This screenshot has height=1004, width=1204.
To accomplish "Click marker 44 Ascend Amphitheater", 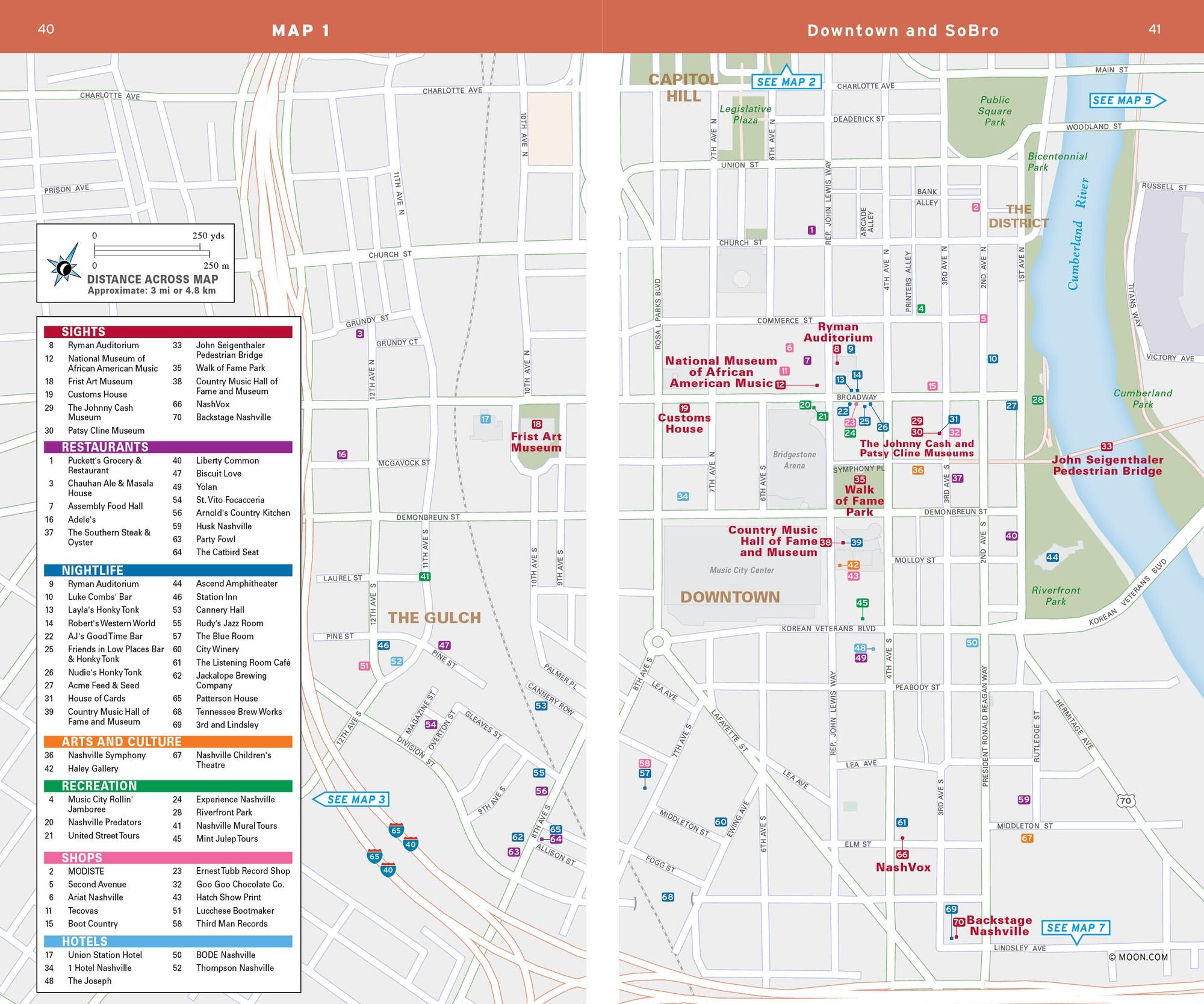I will [1052, 557].
